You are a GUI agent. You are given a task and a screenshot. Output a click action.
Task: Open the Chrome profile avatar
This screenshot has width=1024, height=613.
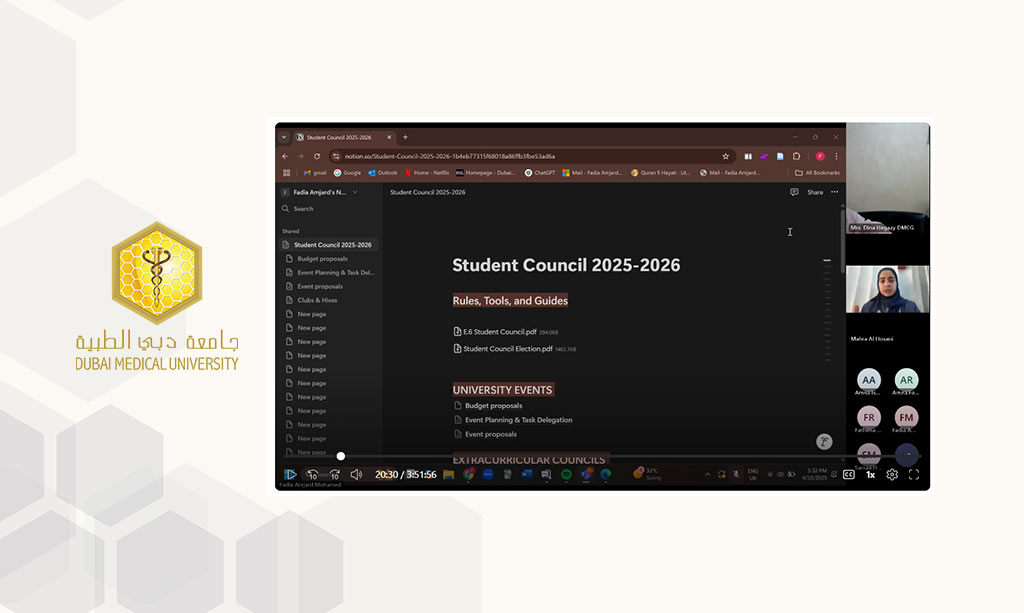(820, 157)
